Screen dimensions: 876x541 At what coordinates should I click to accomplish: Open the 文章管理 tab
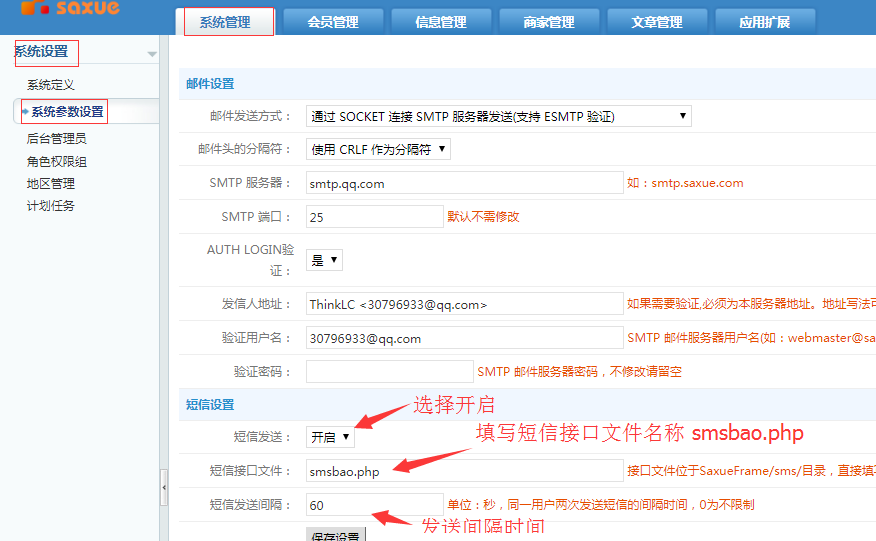click(657, 22)
